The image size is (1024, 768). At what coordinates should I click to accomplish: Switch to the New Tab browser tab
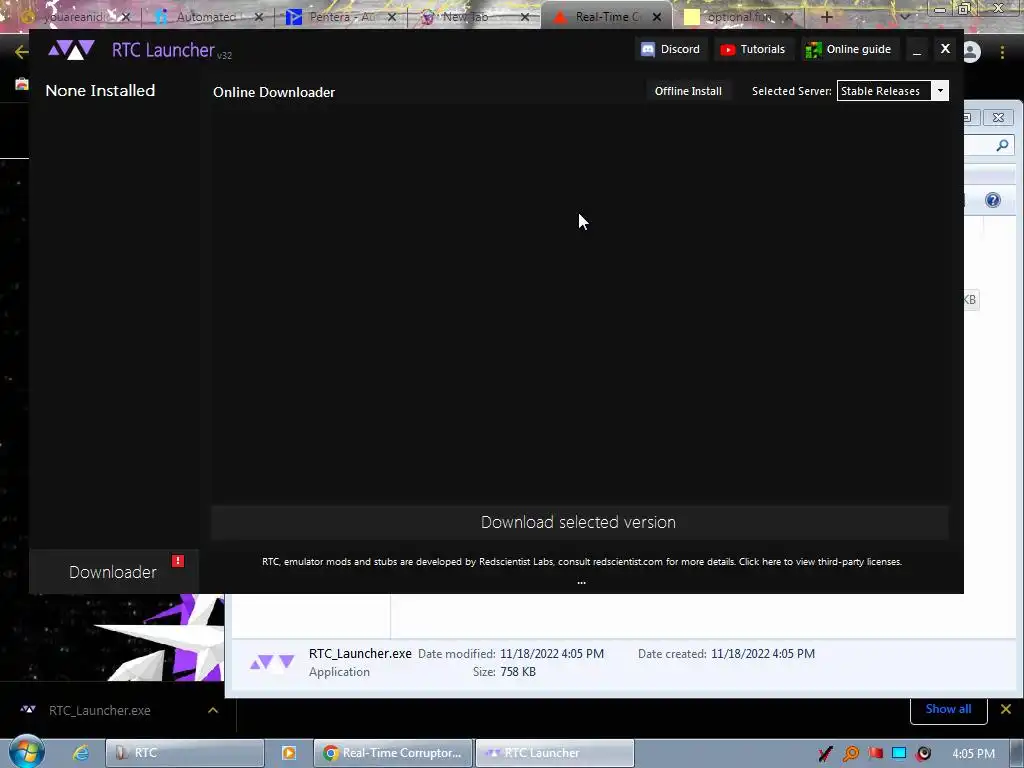coord(473,17)
